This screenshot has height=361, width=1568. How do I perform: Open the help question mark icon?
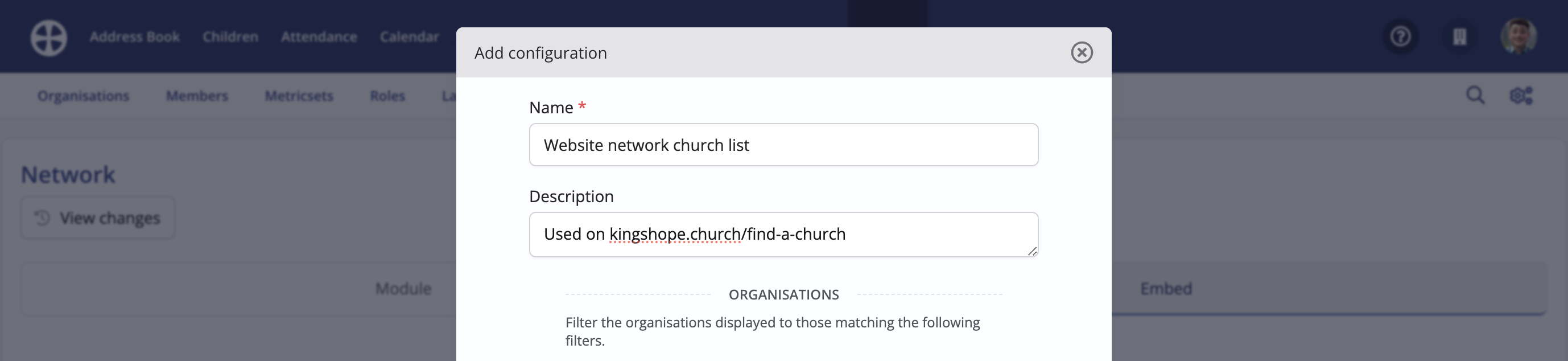pos(1401,37)
